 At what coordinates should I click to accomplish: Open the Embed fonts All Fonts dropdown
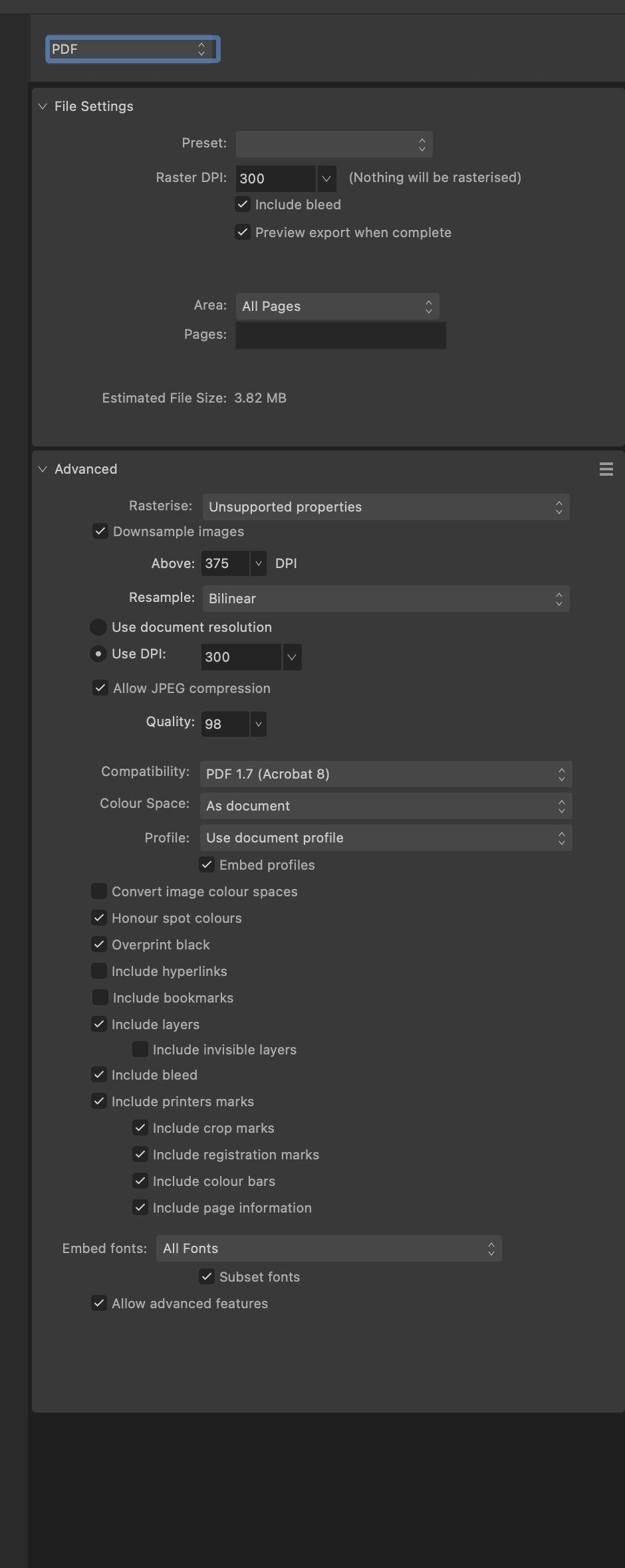(328, 1248)
